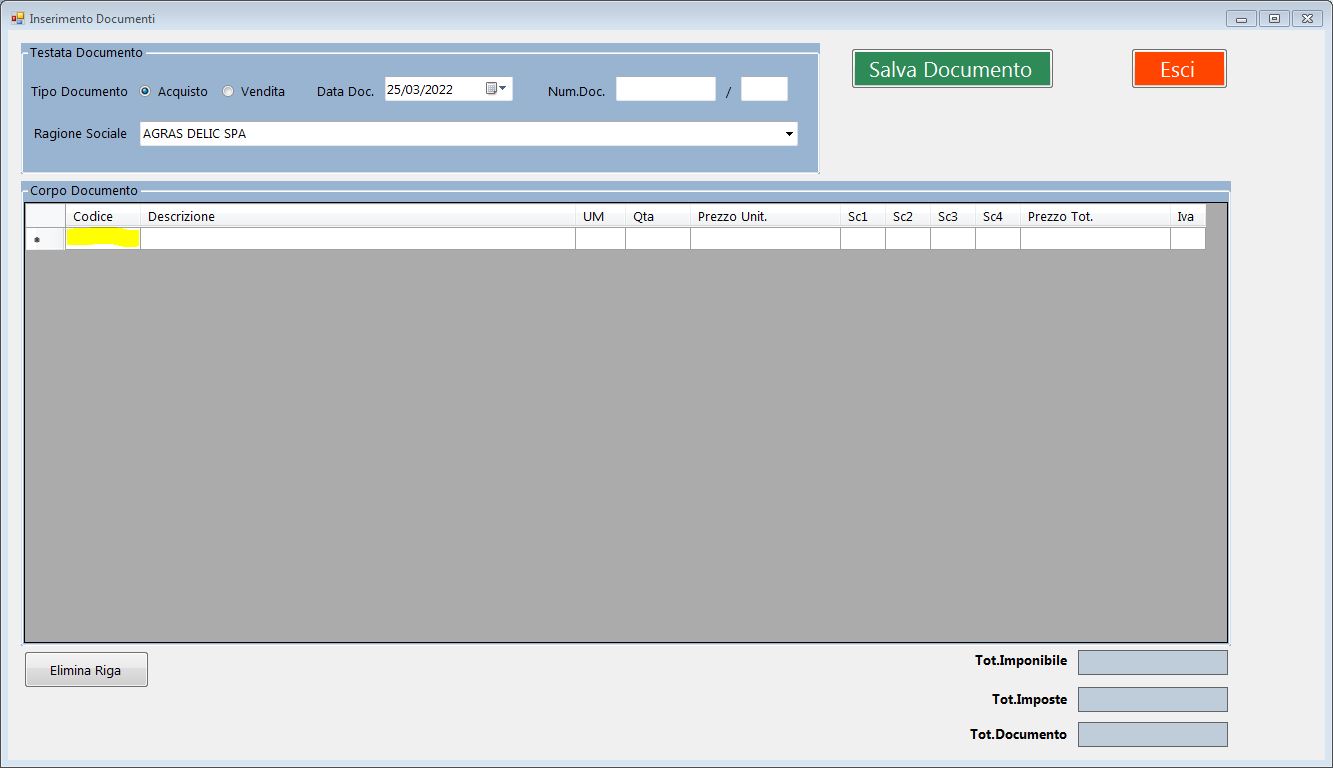Click the window icon in the title bar
This screenshot has width=1333, height=768.
click(17, 18)
